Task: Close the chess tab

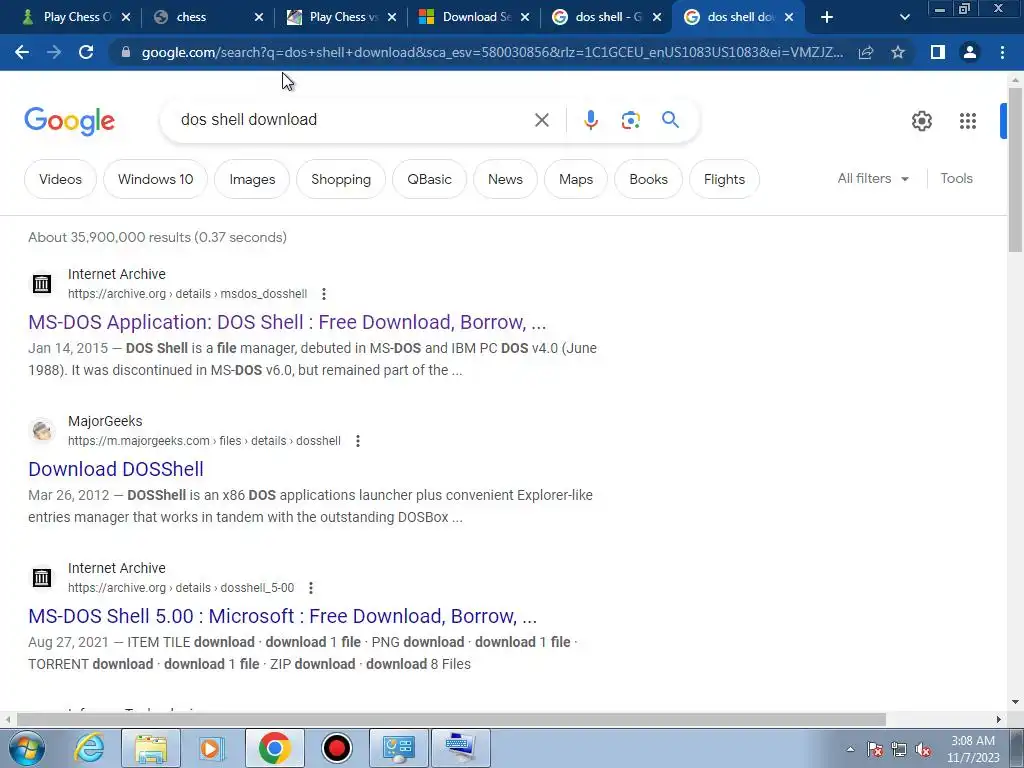Action: tap(259, 18)
